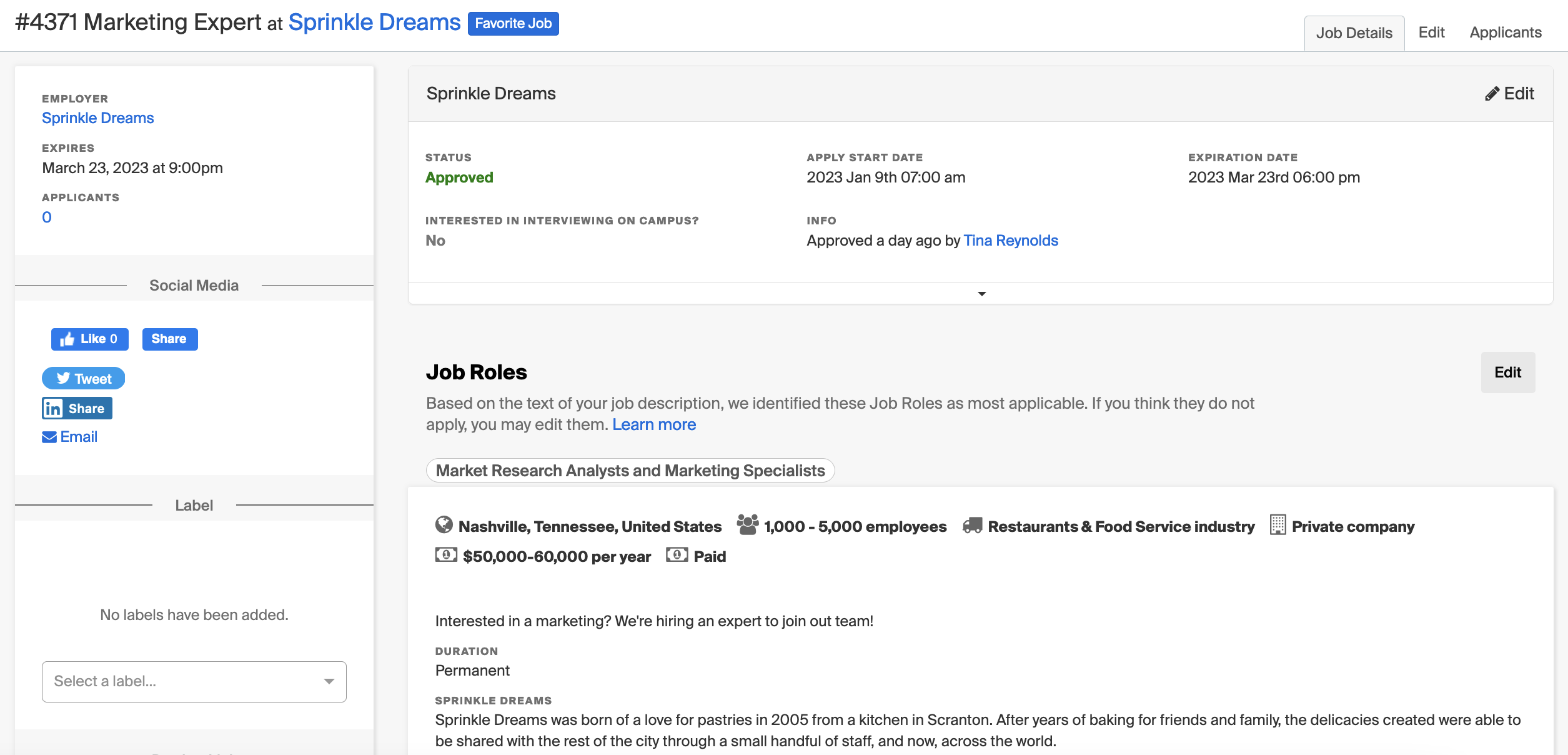The width and height of the screenshot is (1568, 755).
Task: Click the $50,000-60,000 per year text
Action: (x=557, y=556)
